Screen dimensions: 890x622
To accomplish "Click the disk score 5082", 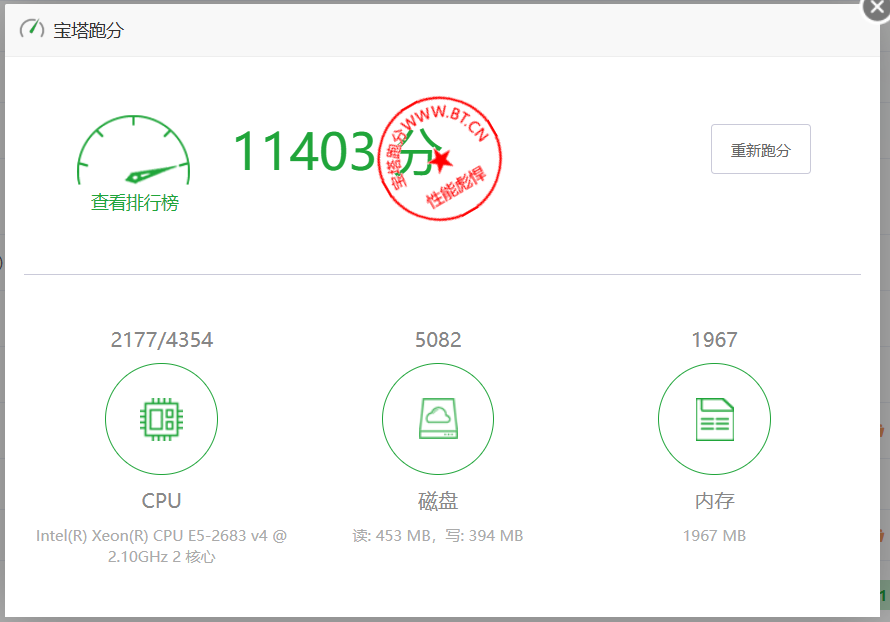I will tap(438, 340).
